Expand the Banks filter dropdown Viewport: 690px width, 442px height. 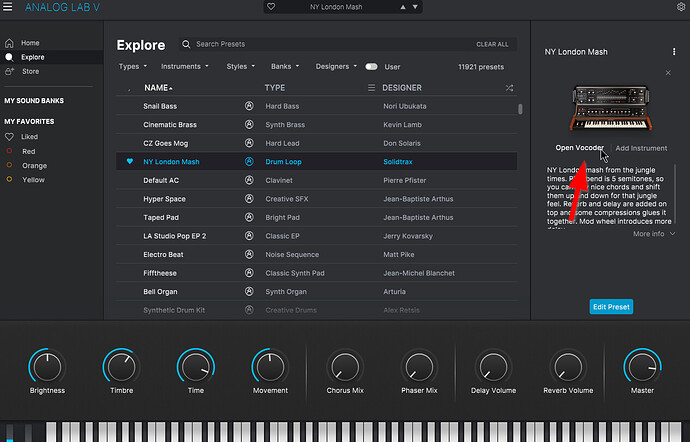(x=285, y=66)
